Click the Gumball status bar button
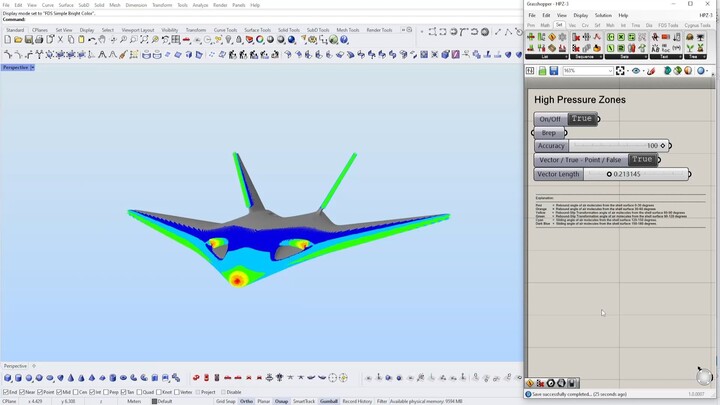This screenshot has height=405, width=720. 329,401
